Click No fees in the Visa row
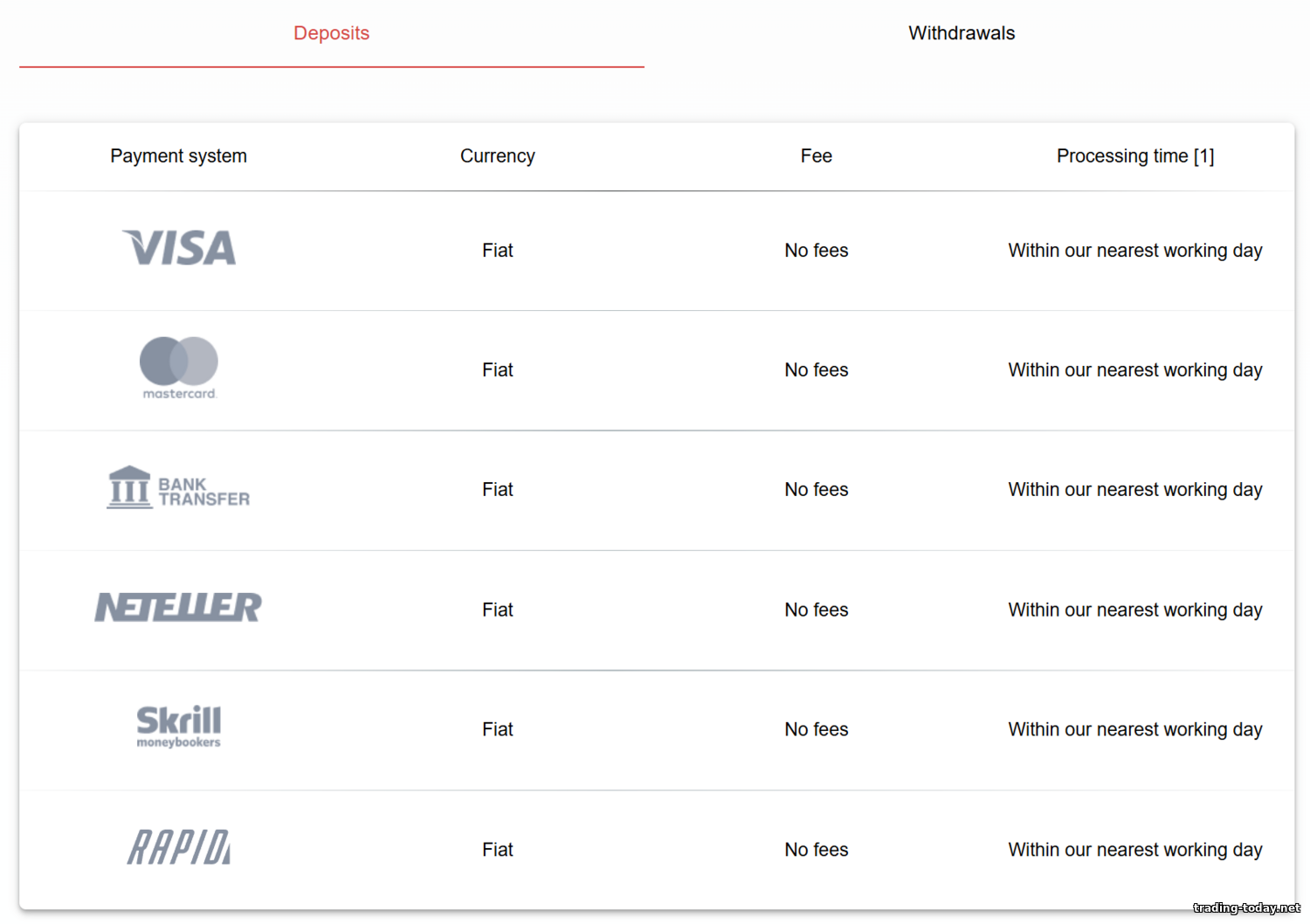 tap(816, 251)
